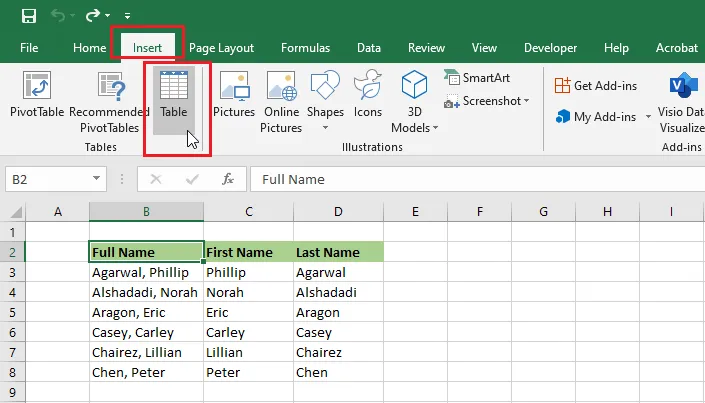The height and width of the screenshot is (403, 705).
Task: Open the Review tab
Action: pyautogui.click(x=426, y=48)
